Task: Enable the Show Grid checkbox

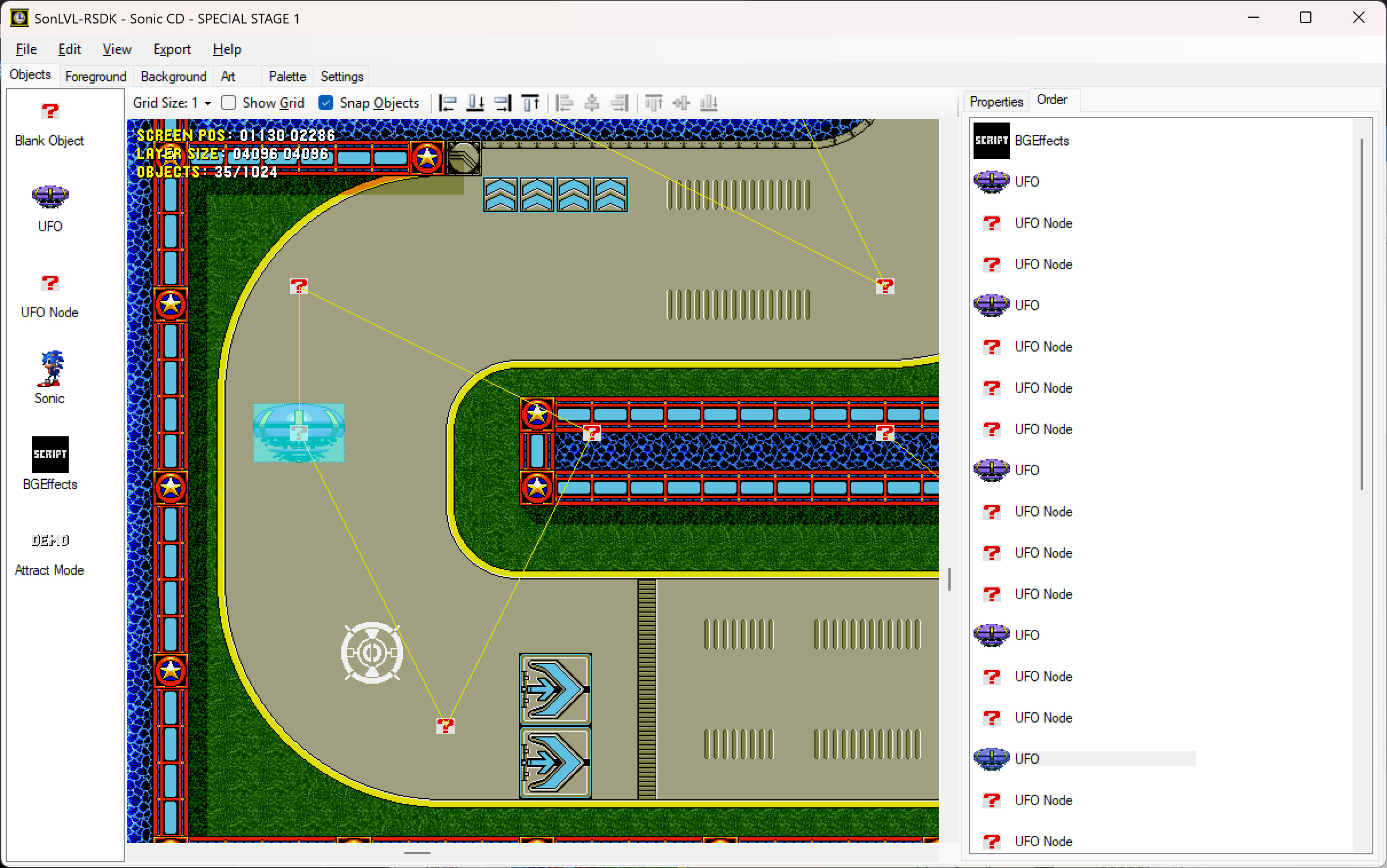Action: click(229, 102)
